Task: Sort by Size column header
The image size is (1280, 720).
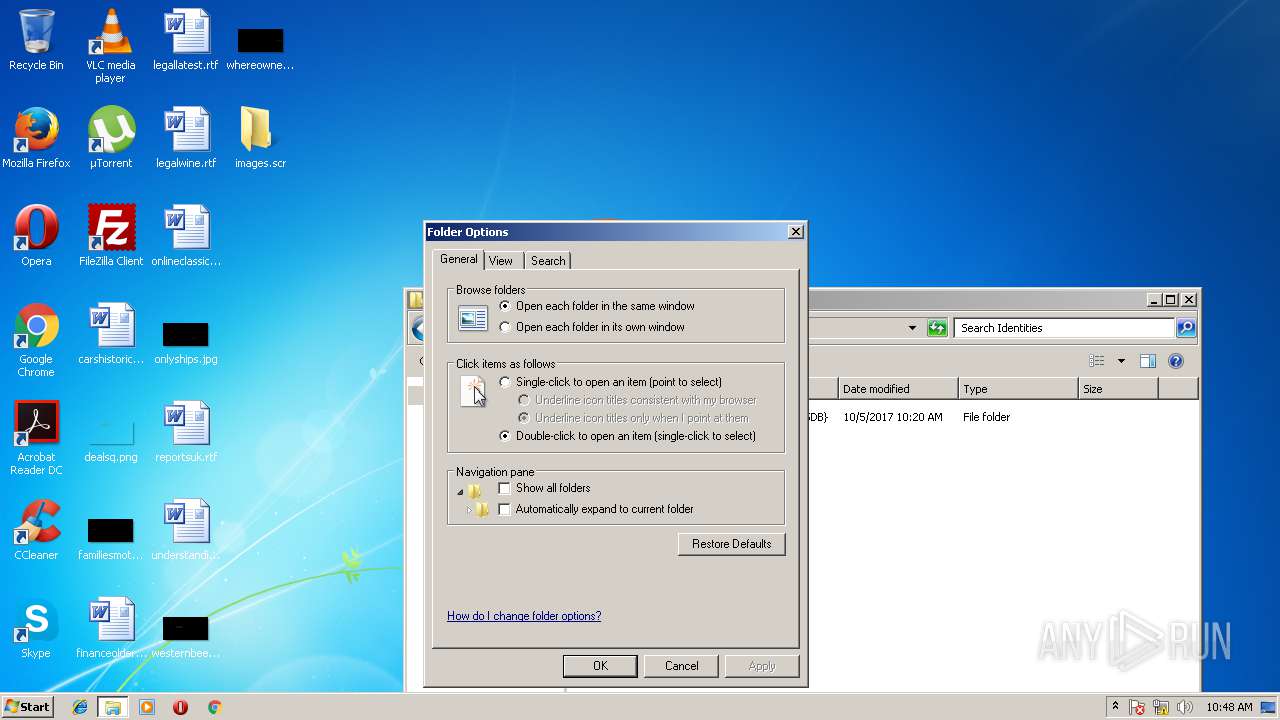Action: (1118, 389)
